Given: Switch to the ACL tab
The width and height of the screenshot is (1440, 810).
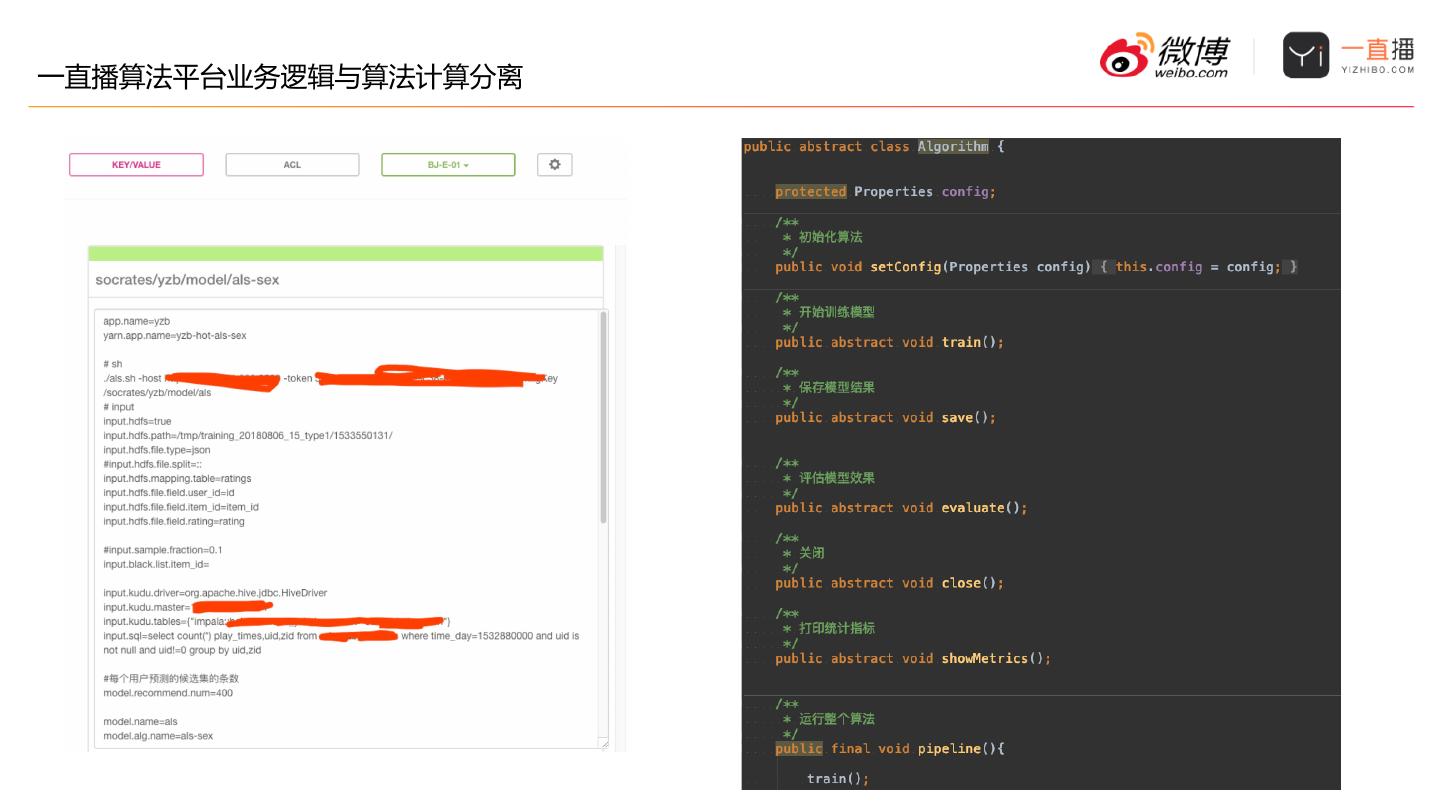Looking at the screenshot, I should (x=292, y=165).
